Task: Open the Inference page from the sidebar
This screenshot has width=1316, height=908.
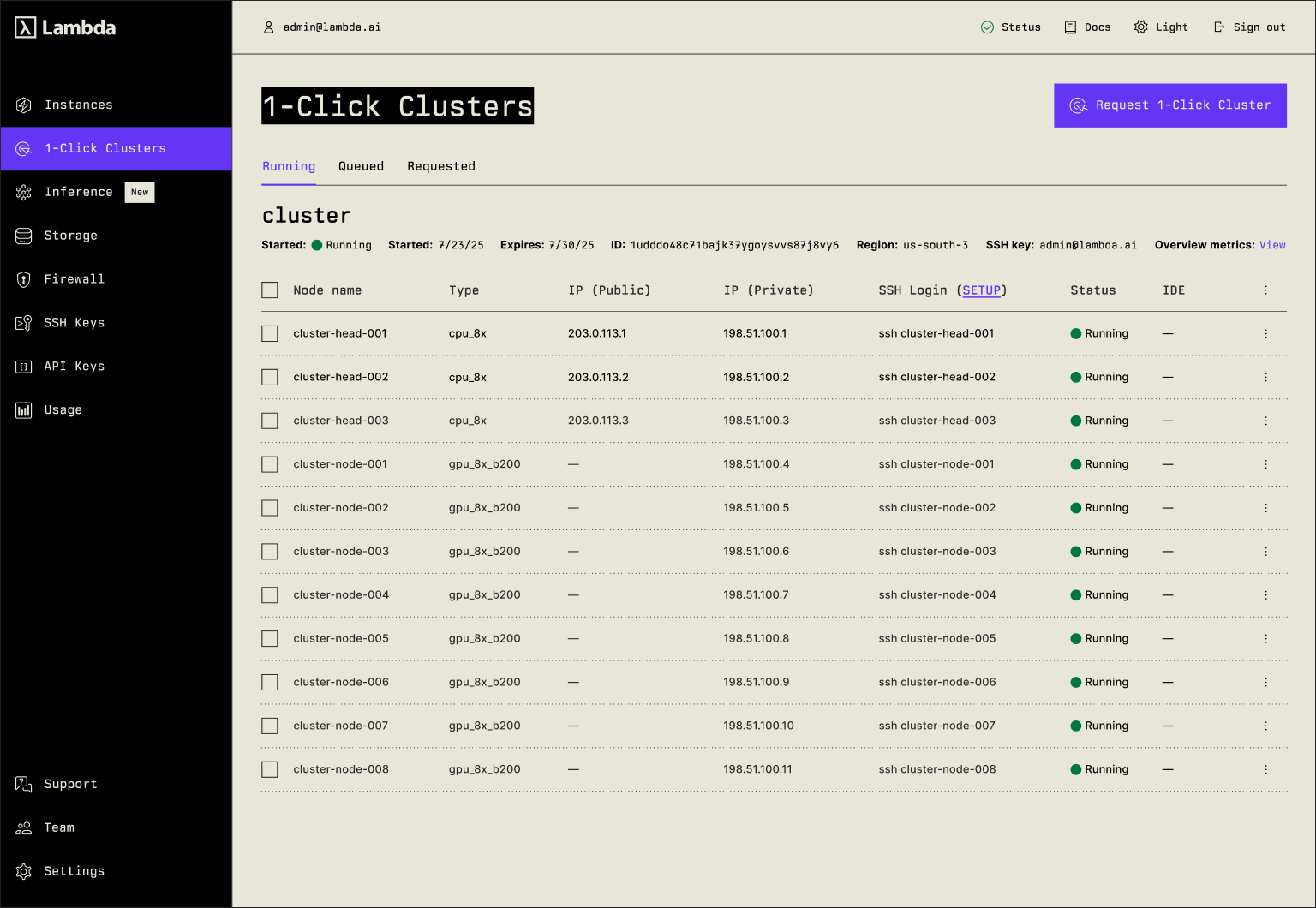Action: click(x=23, y=192)
